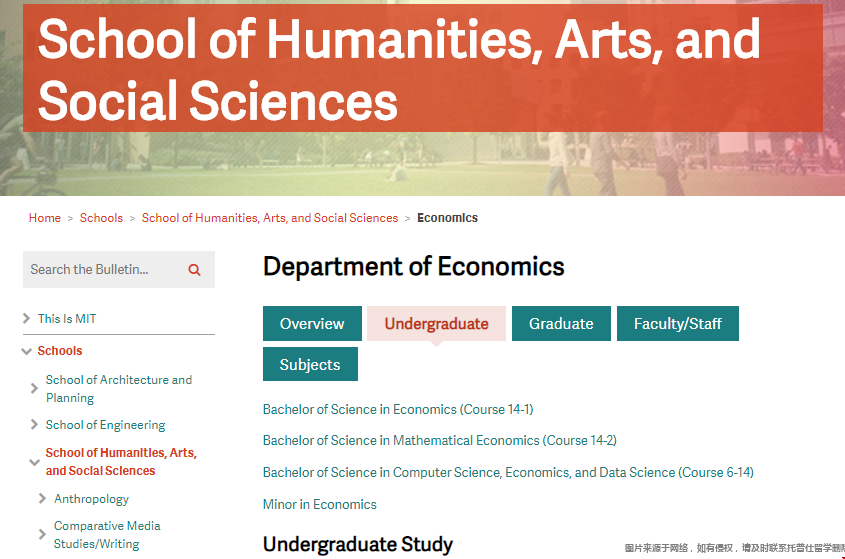Expand School of Architecture and Planning
Viewport: 845px width, 559px height.
[x=35, y=389]
